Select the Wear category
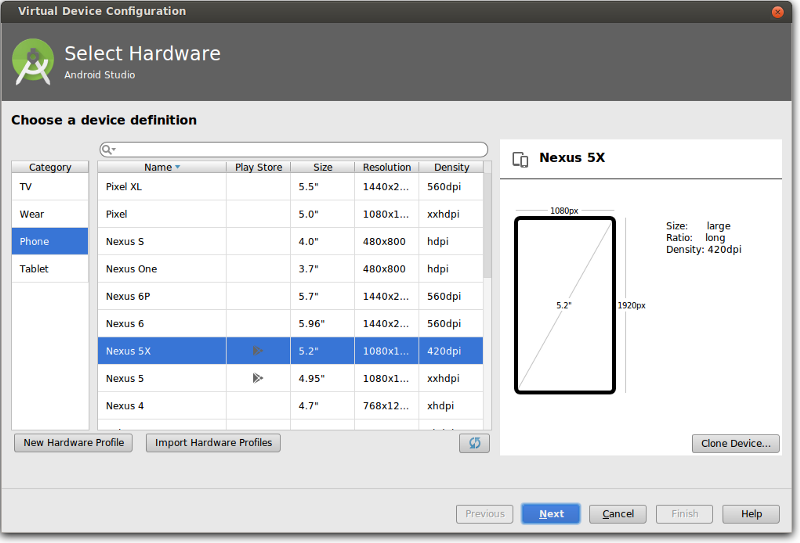This screenshot has width=800, height=543. (x=50, y=214)
